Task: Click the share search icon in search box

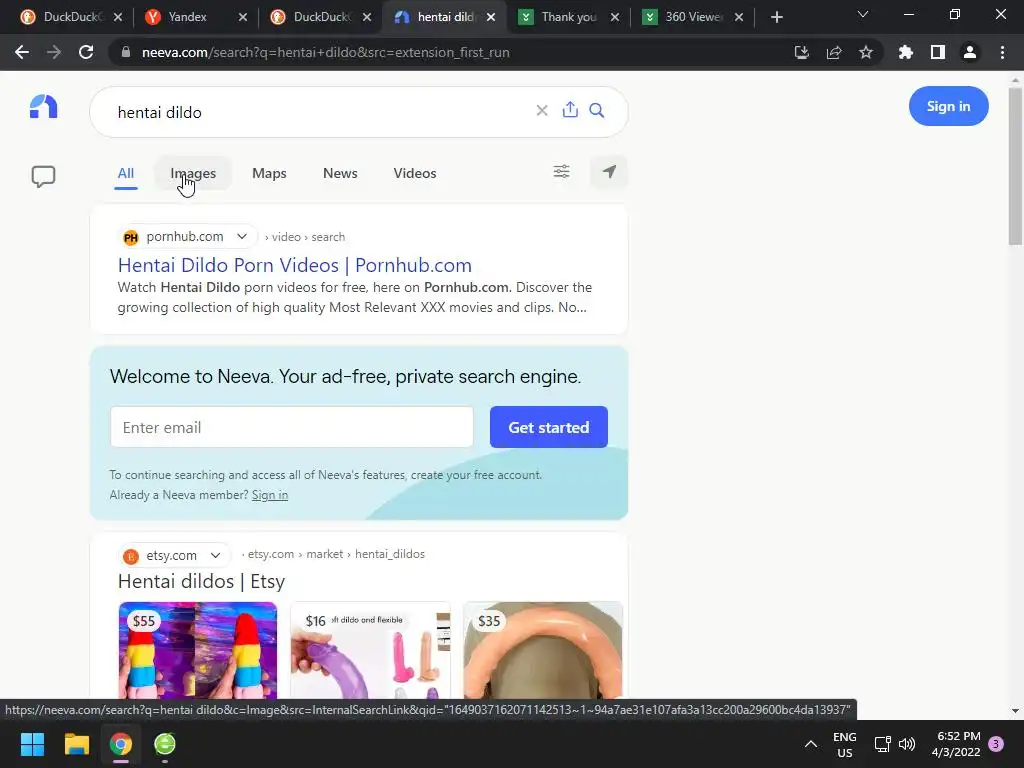Action: point(570,110)
